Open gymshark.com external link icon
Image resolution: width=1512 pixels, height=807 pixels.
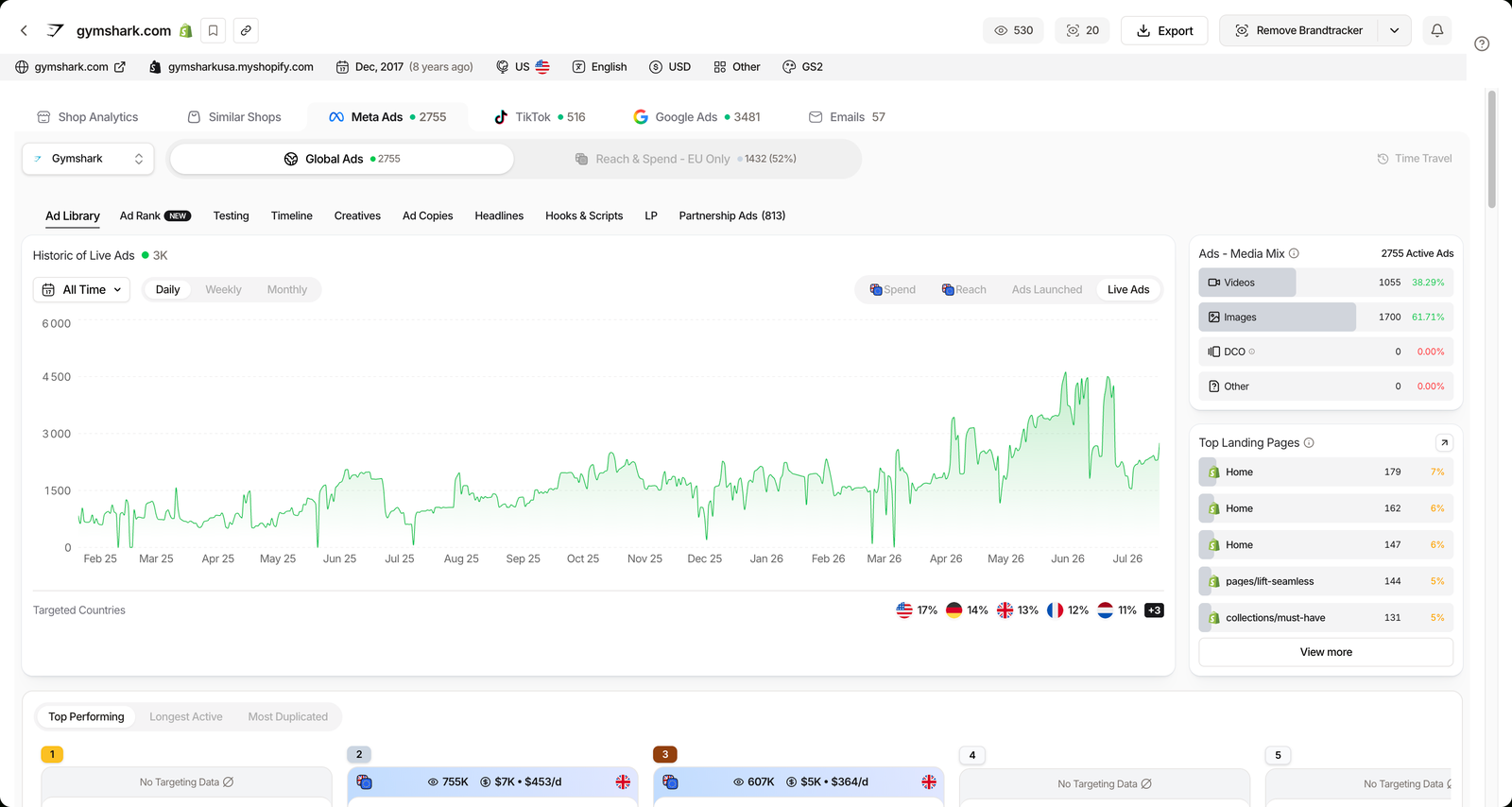[x=120, y=67]
